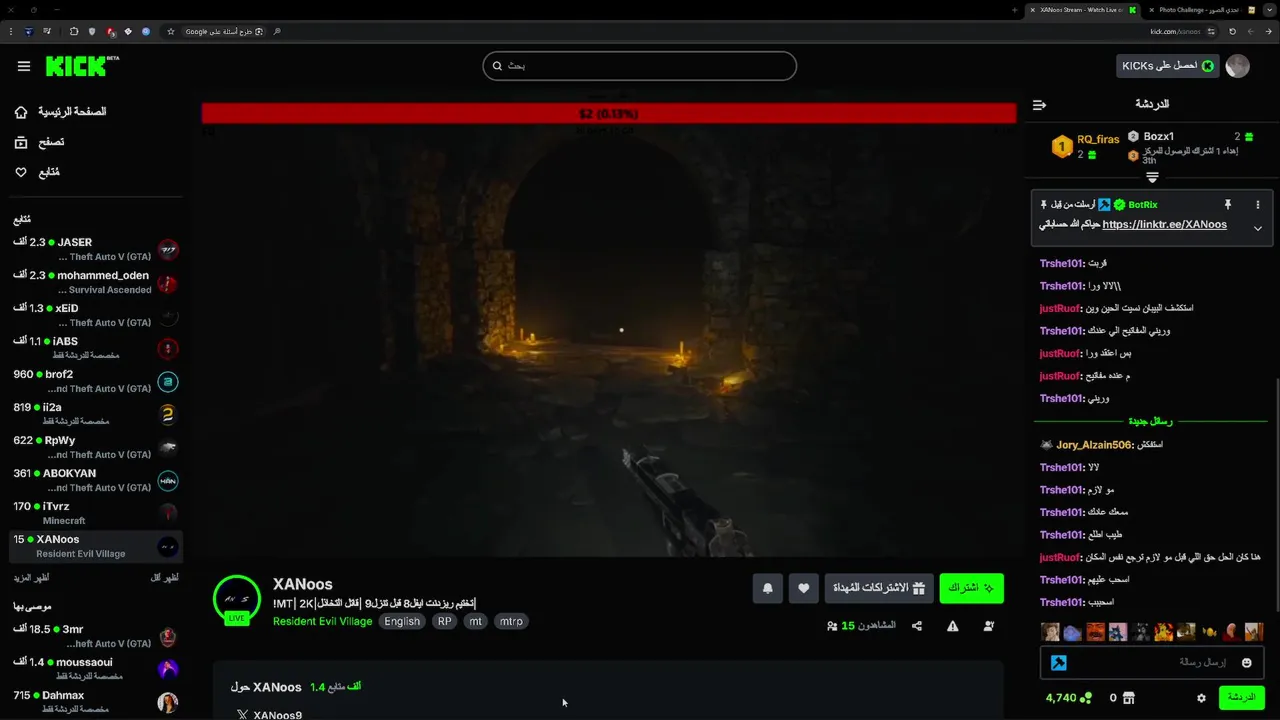Click the search field in the Kick header
This screenshot has height=720, width=1280.
point(639,66)
